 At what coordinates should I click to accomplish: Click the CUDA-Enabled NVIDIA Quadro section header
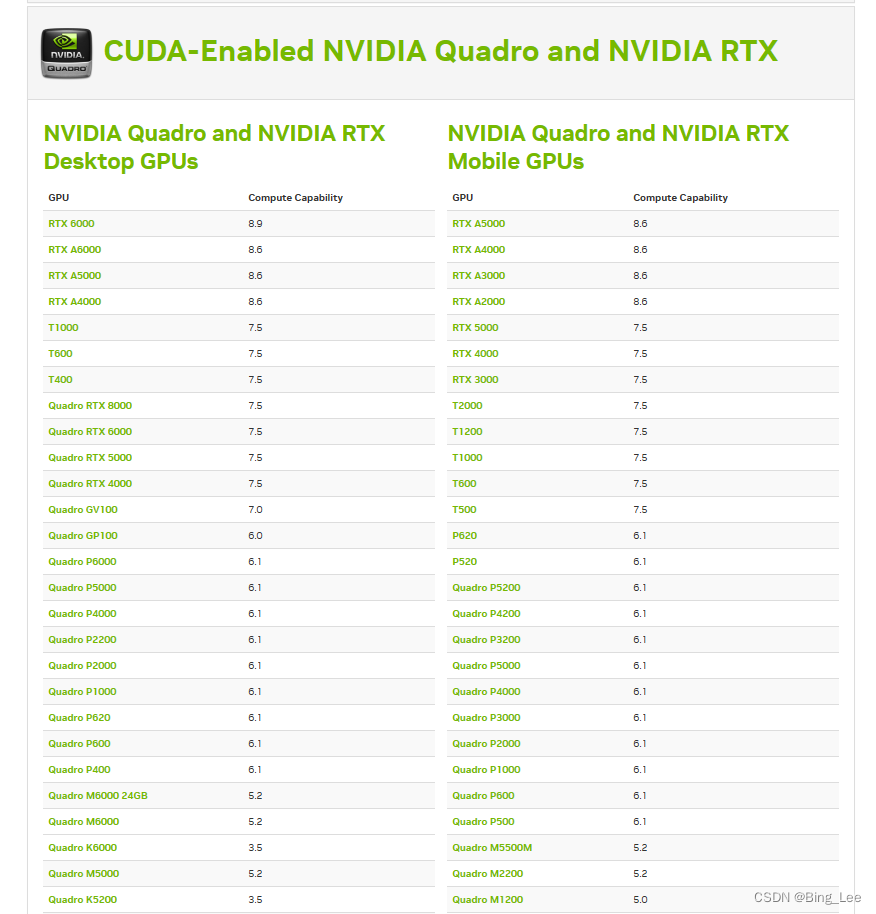pyautogui.click(x=440, y=51)
